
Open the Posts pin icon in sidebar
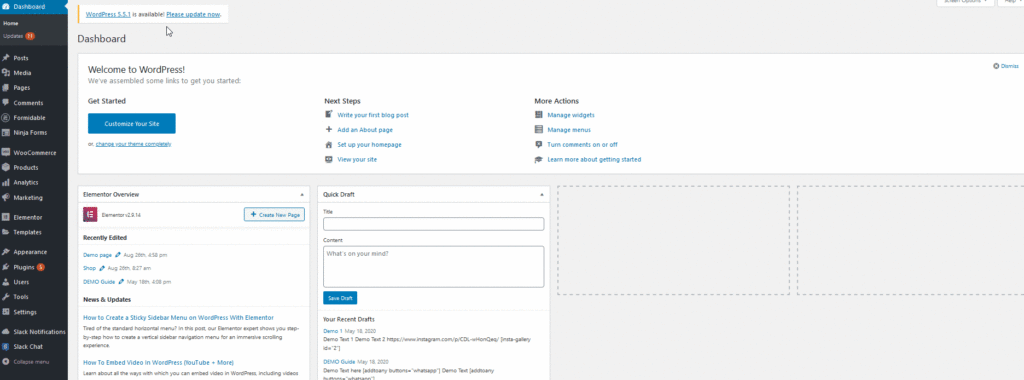coord(6,58)
